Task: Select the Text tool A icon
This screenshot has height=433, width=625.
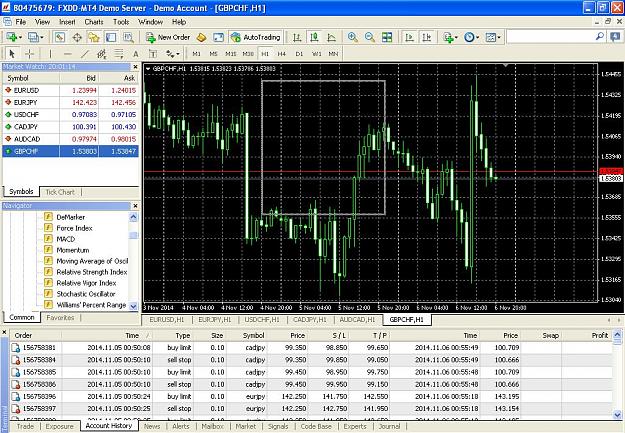Action: coord(136,53)
